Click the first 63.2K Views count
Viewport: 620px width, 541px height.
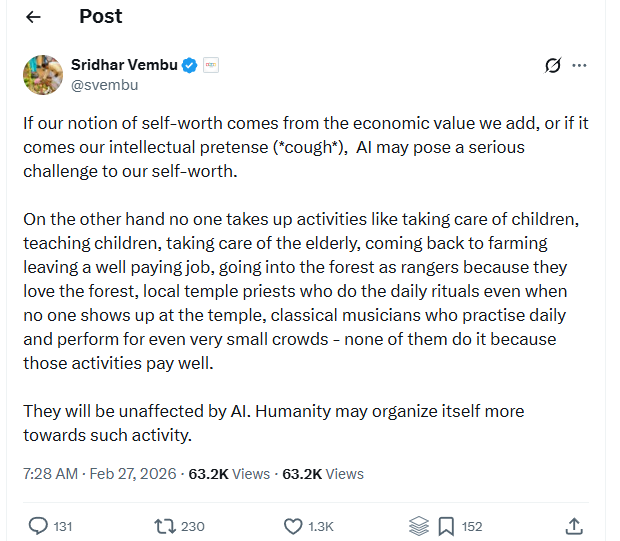(231, 473)
